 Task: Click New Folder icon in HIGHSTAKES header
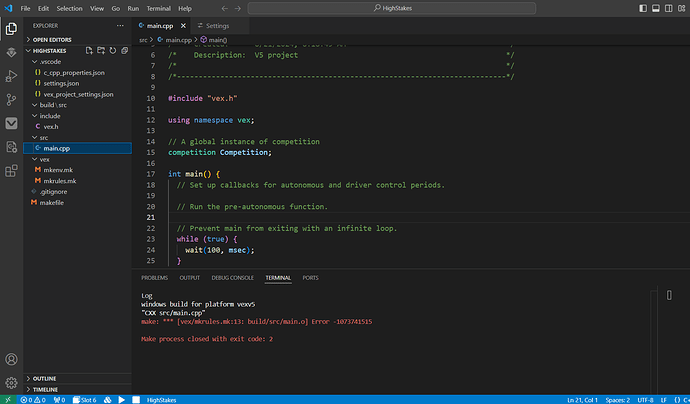pos(101,51)
